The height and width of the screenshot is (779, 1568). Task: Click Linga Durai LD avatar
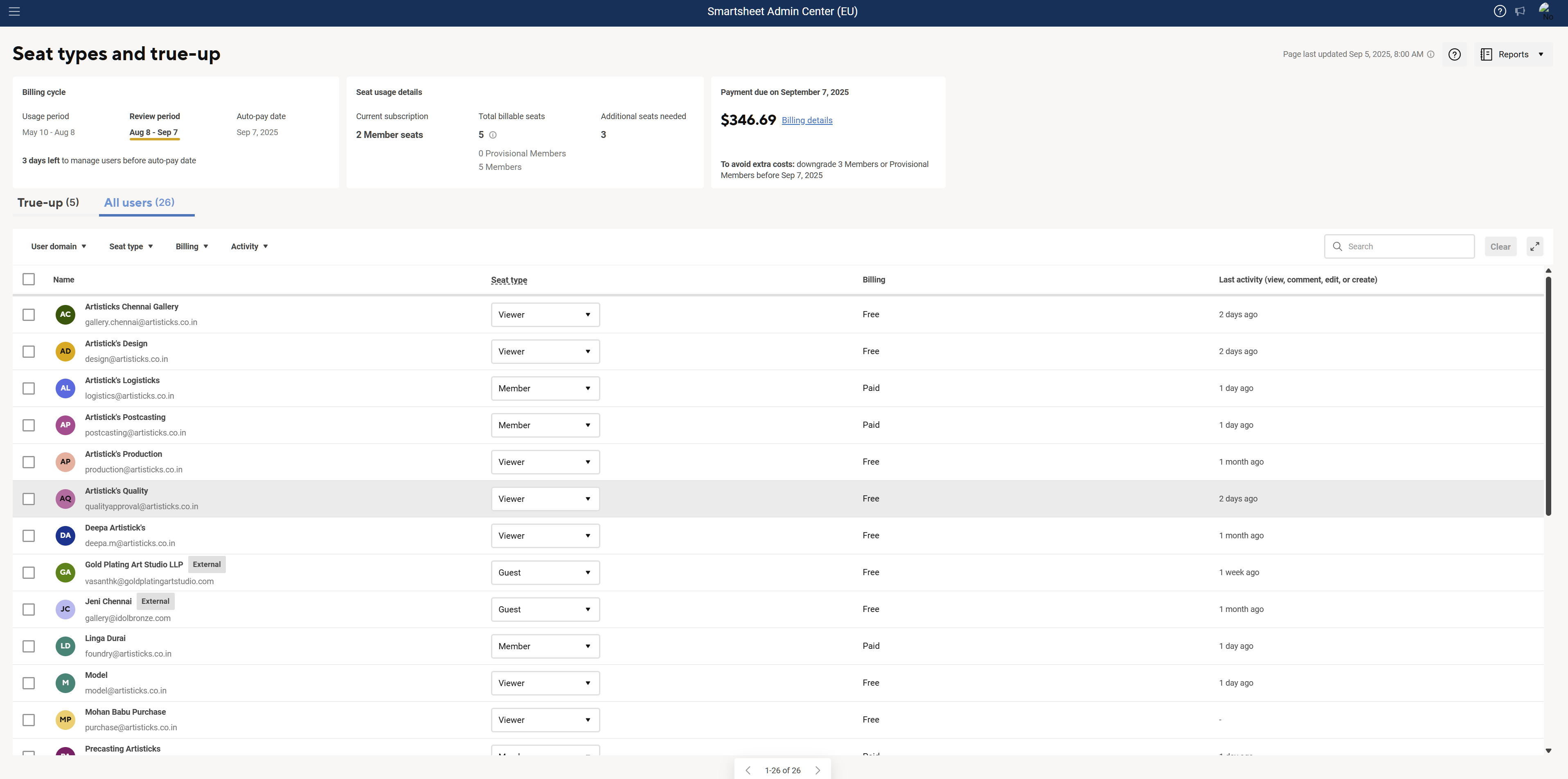coord(65,646)
